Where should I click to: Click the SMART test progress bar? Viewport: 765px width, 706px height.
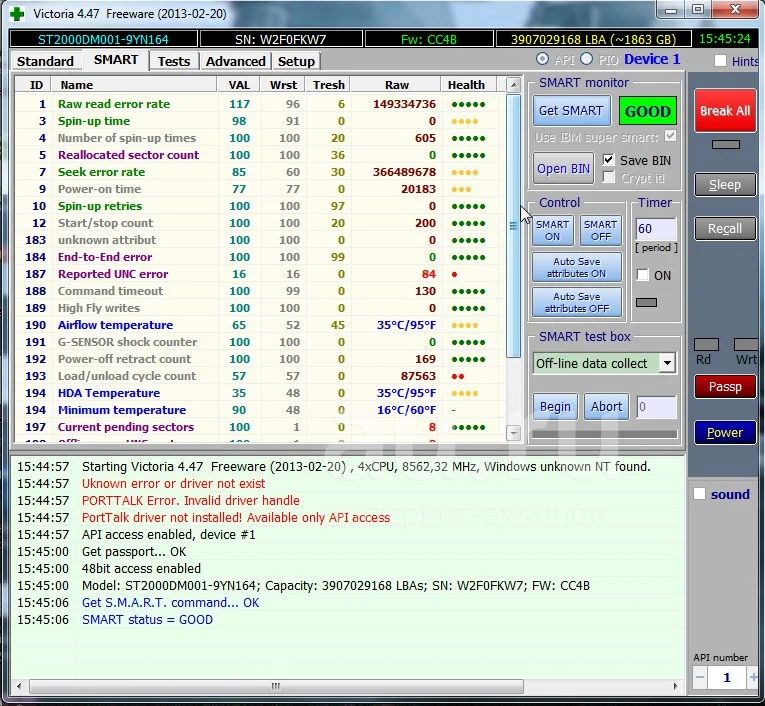[604, 434]
